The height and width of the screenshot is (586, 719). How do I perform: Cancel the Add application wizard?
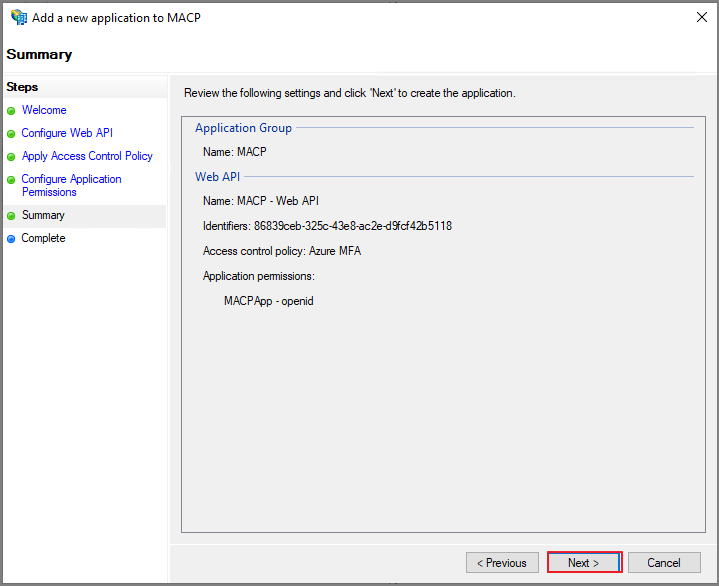tap(664, 562)
